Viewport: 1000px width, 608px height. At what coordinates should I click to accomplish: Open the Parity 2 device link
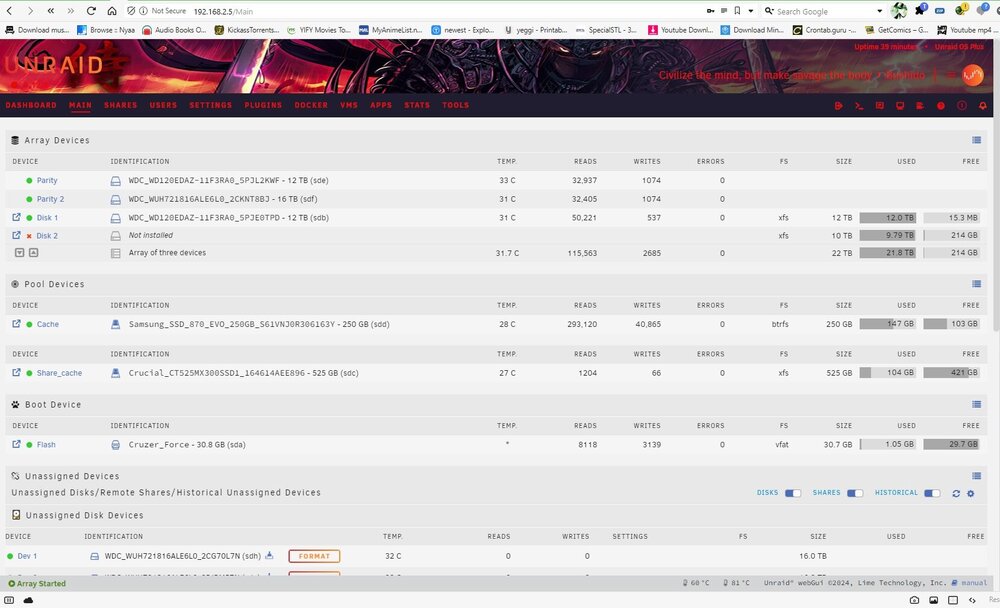[50, 199]
